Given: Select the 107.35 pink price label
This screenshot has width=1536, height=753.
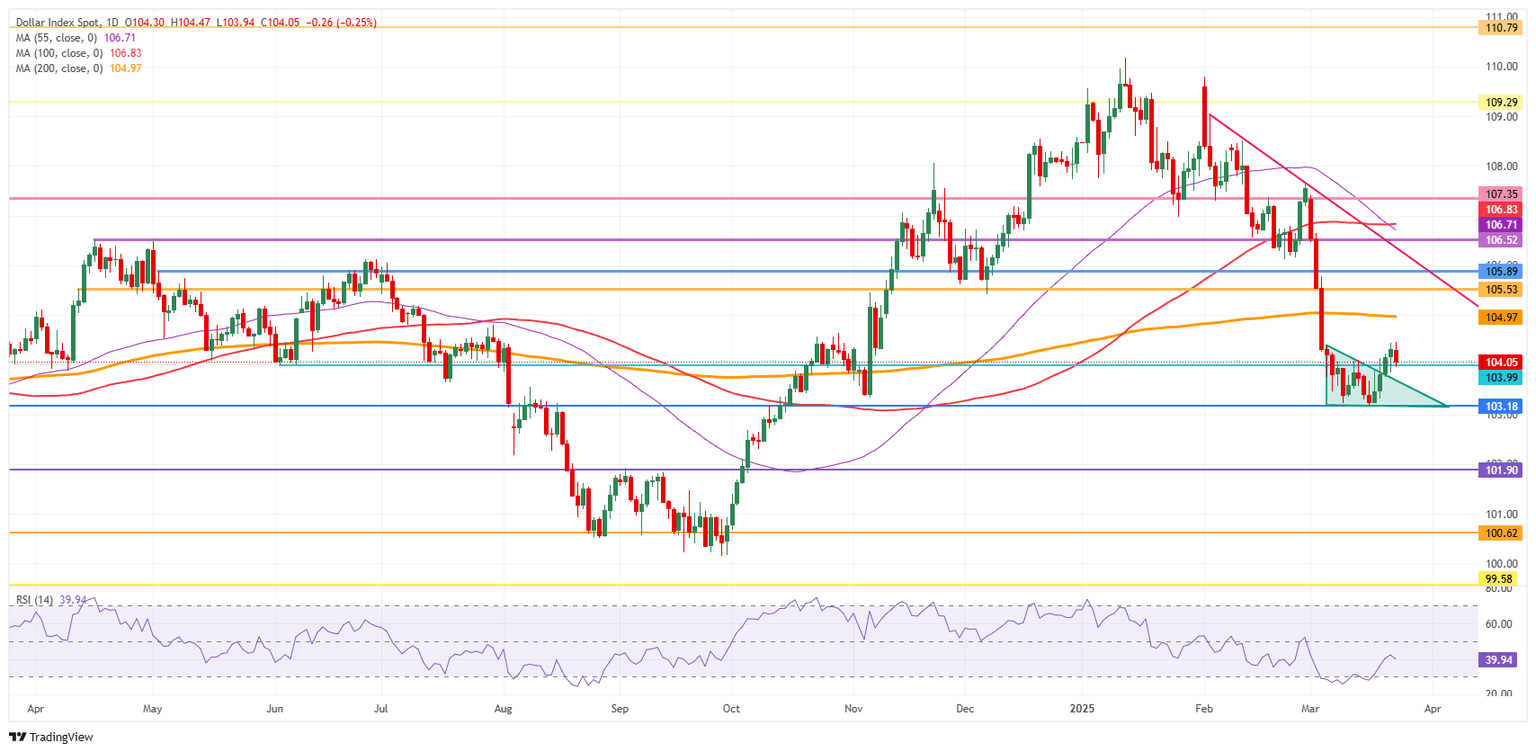Looking at the screenshot, I should [x=1503, y=195].
